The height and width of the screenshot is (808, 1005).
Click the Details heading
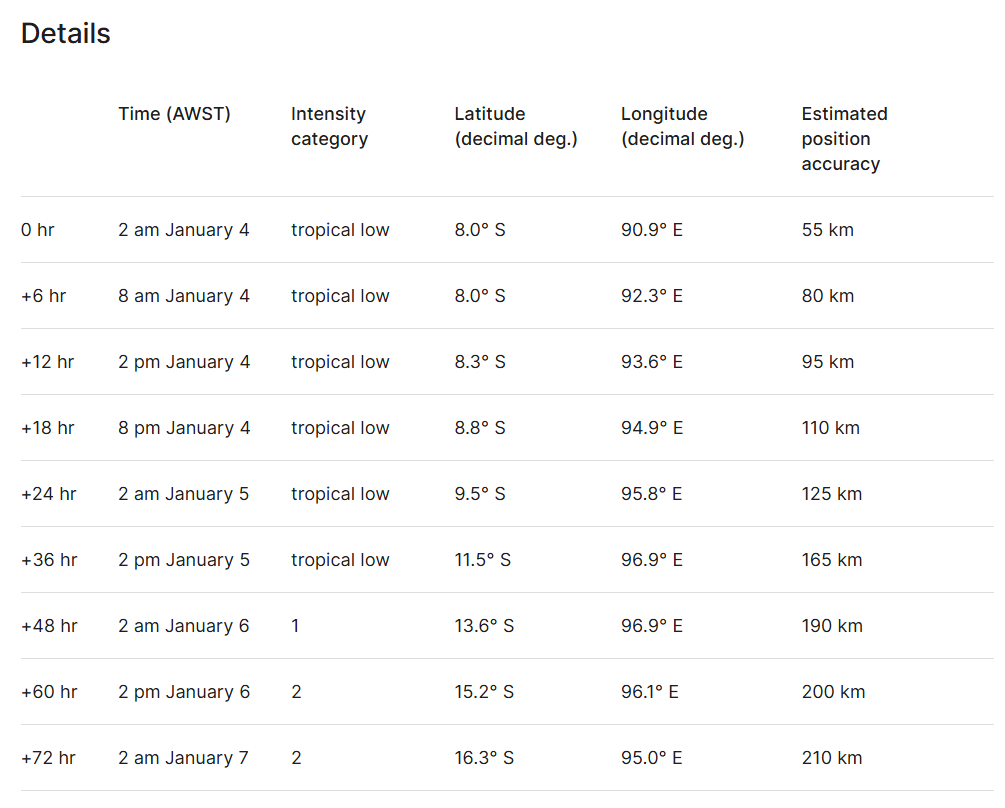[x=65, y=34]
